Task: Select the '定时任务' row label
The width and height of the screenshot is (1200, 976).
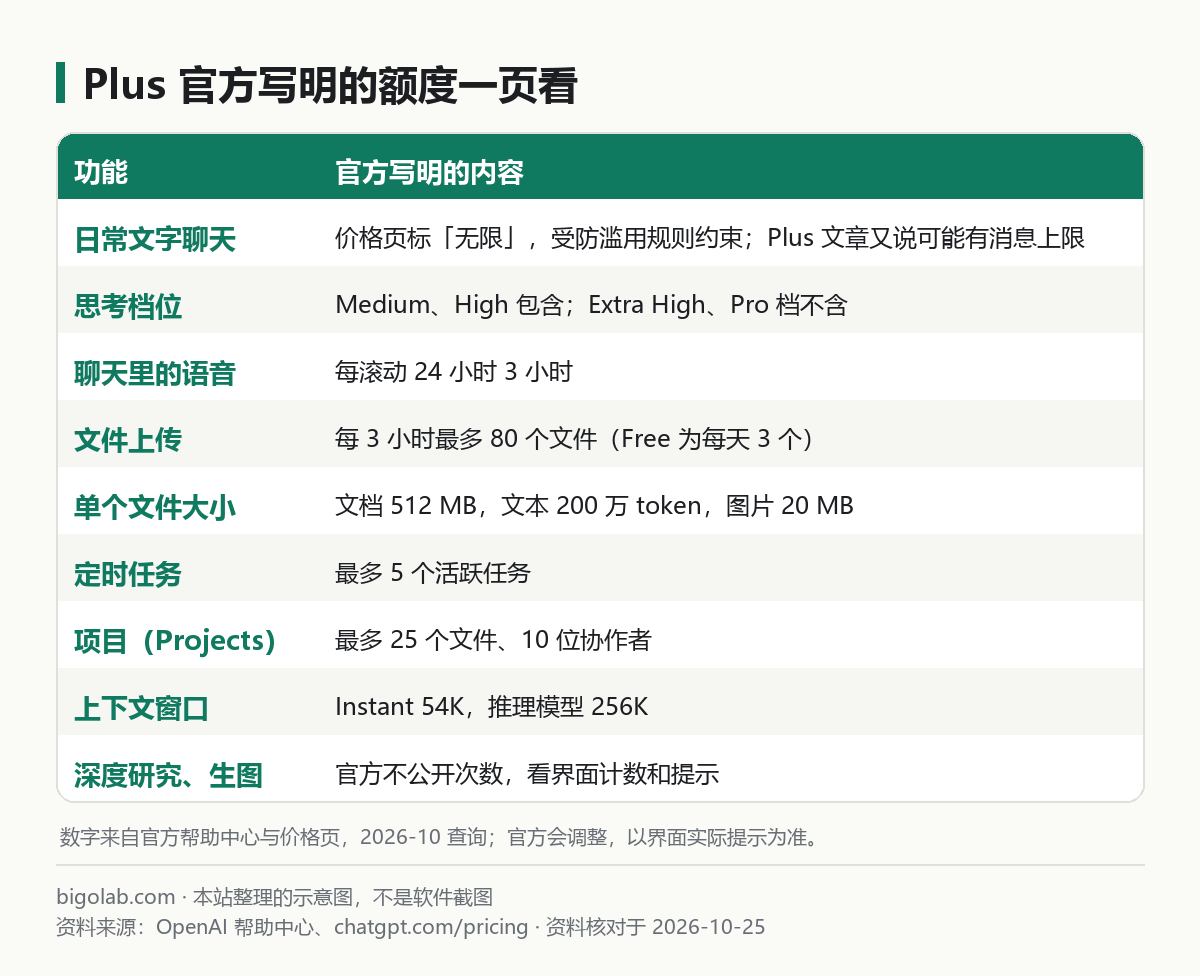Action: [128, 574]
